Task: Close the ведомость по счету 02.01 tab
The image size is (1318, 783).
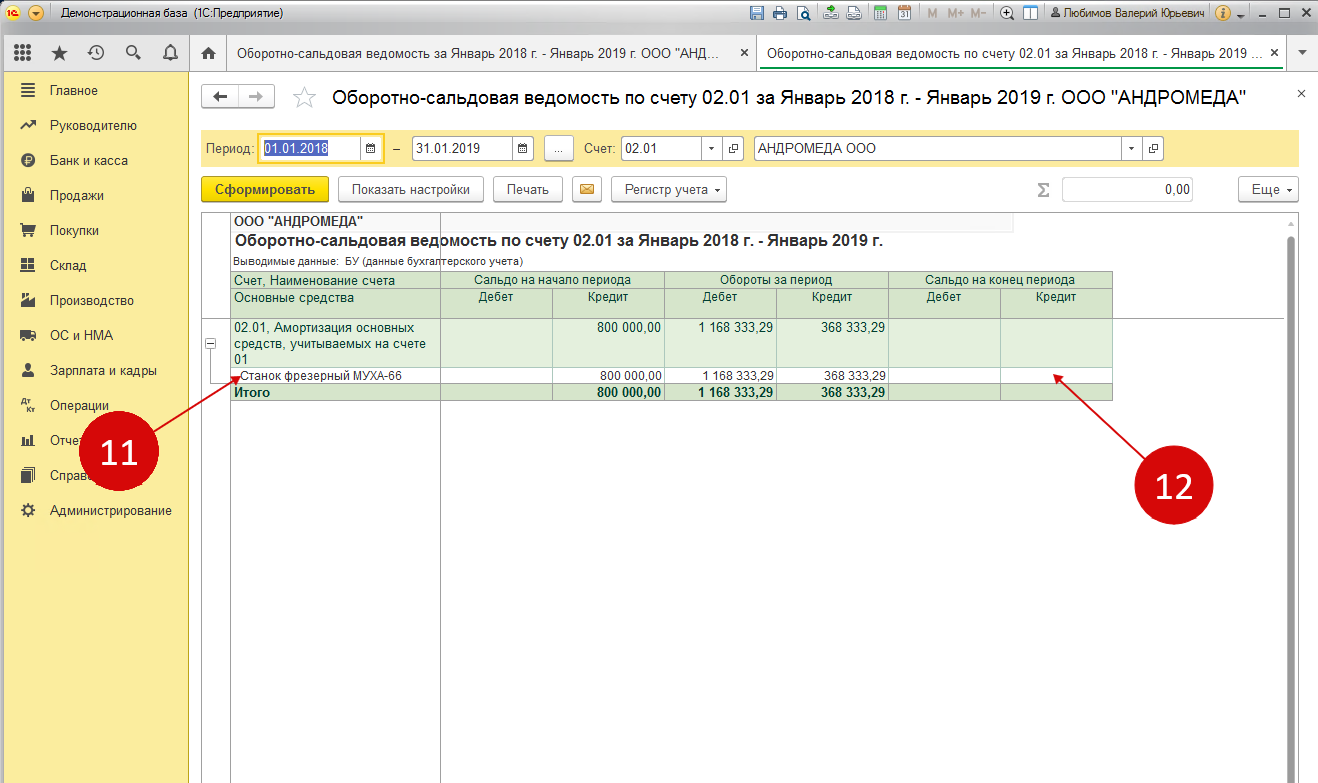Action: point(1272,53)
